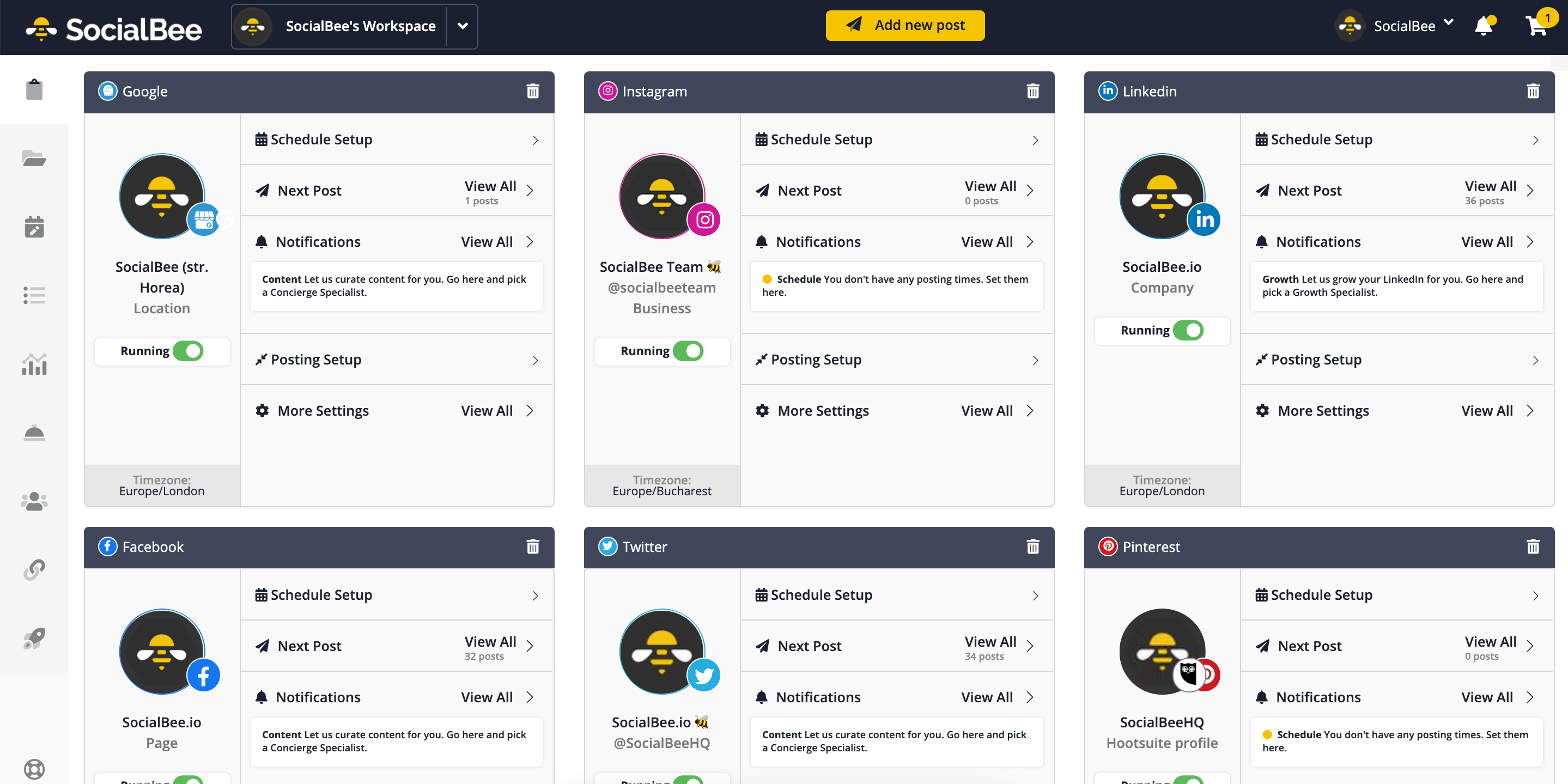1568x784 pixels.
Task: Open More Settings in the Instagram card
Action: [x=896, y=410]
